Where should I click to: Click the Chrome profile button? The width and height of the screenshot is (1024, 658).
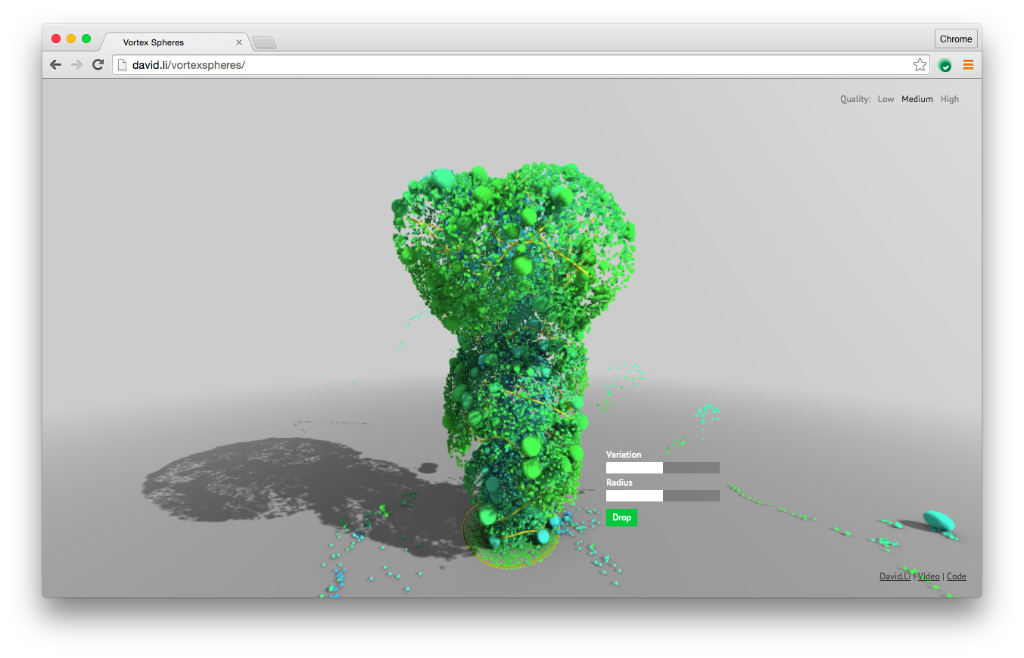[x=956, y=39]
